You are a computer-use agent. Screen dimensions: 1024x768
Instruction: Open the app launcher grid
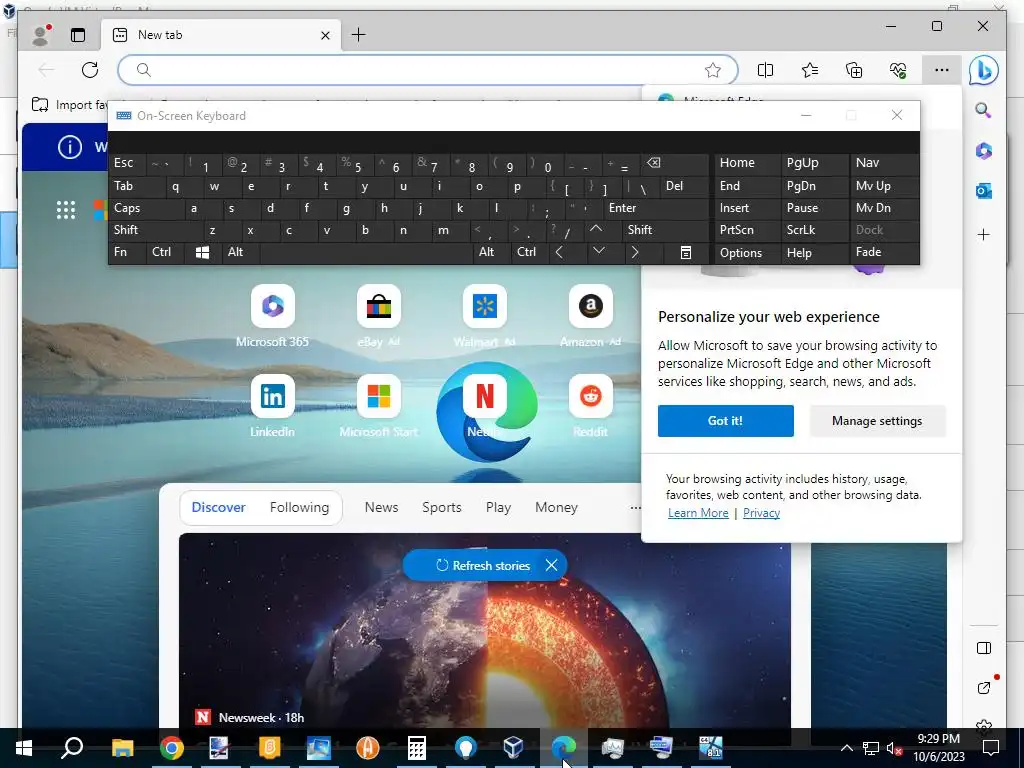click(66, 210)
